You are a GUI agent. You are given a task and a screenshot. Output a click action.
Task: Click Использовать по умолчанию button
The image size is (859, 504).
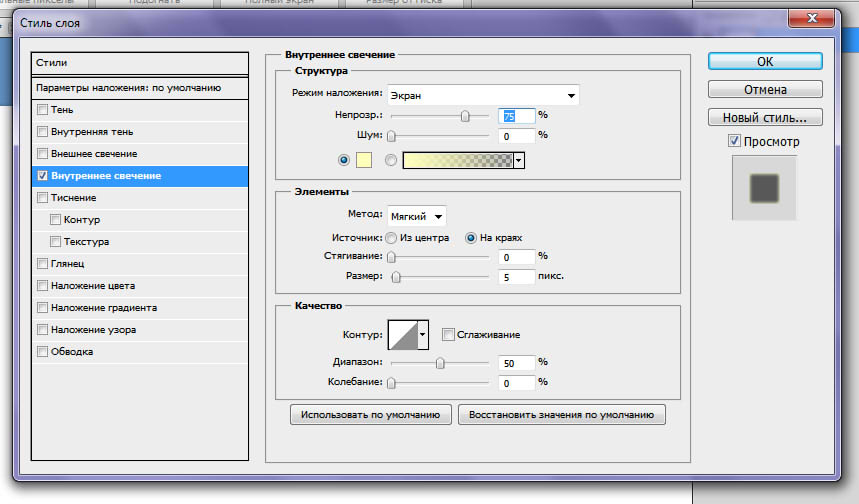[x=370, y=415]
